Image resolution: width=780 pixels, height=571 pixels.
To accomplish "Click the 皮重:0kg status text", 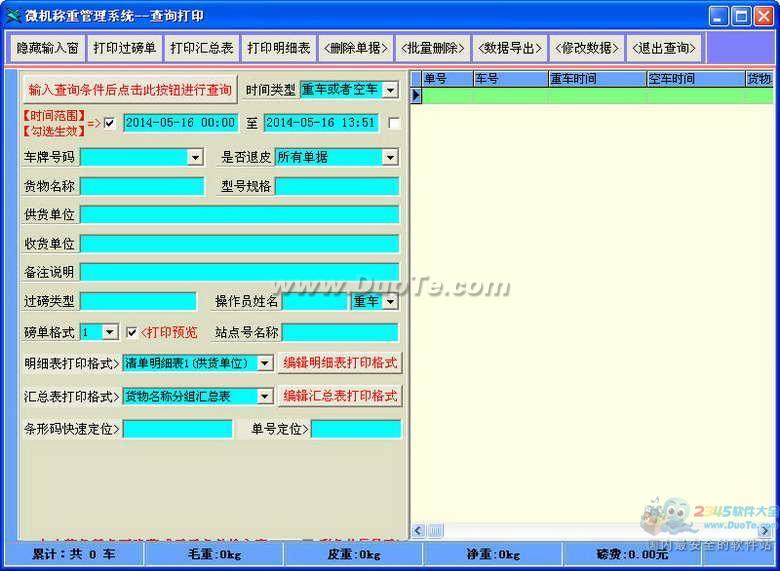I will [x=354, y=554].
